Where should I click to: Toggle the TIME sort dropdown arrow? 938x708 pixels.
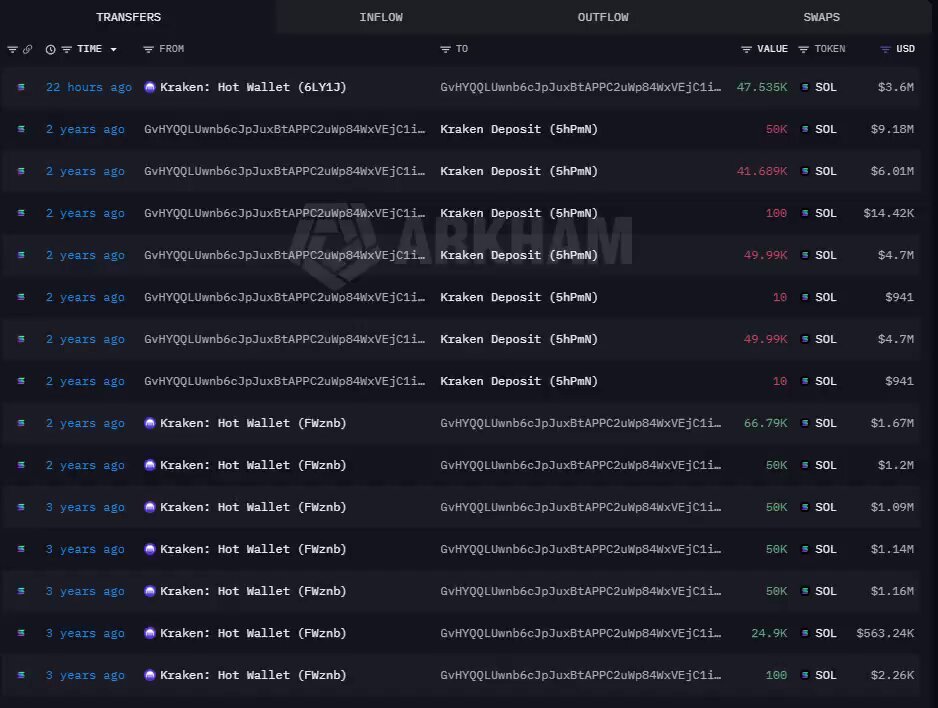pyautogui.click(x=113, y=50)
